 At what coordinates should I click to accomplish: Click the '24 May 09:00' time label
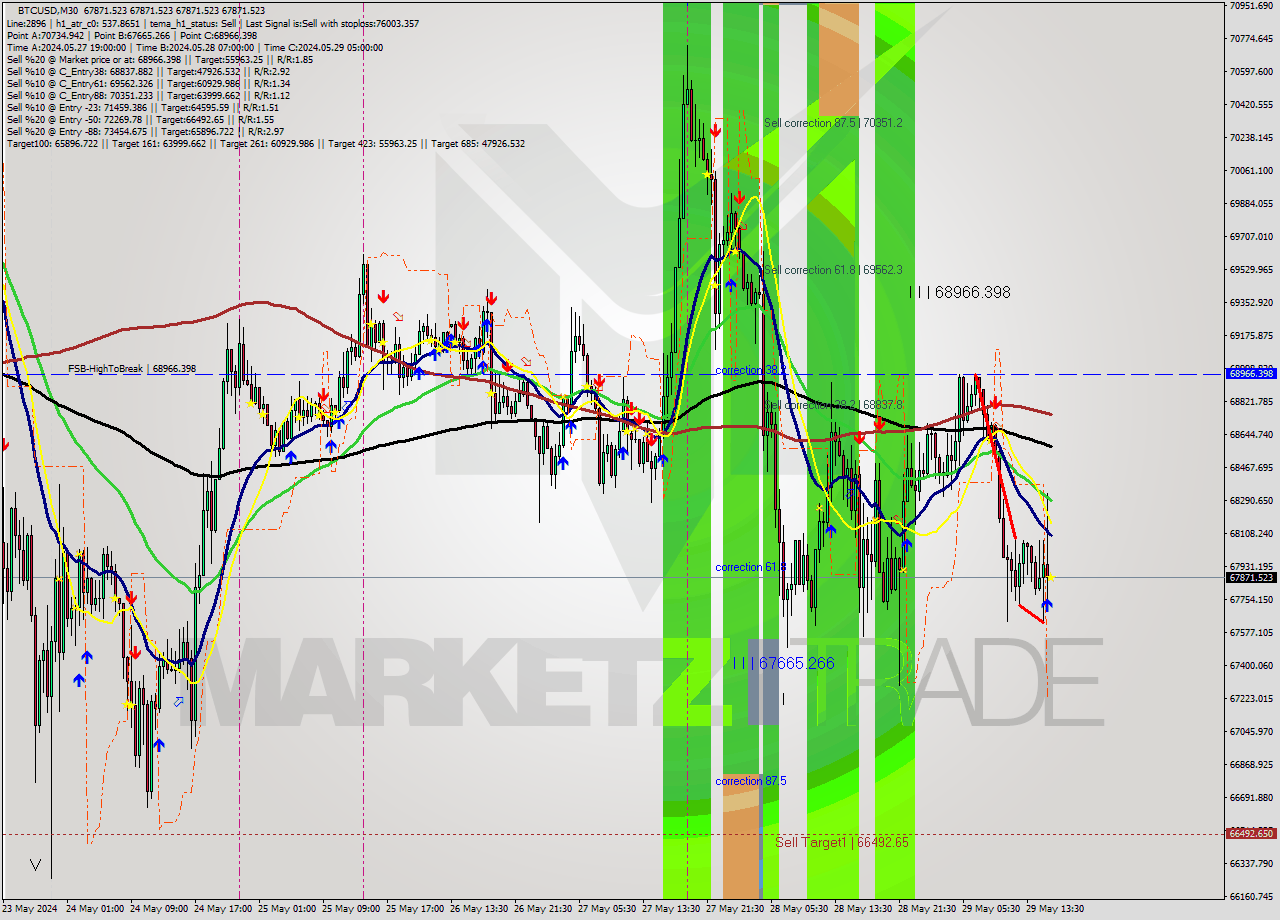click(x=159, y=909)
